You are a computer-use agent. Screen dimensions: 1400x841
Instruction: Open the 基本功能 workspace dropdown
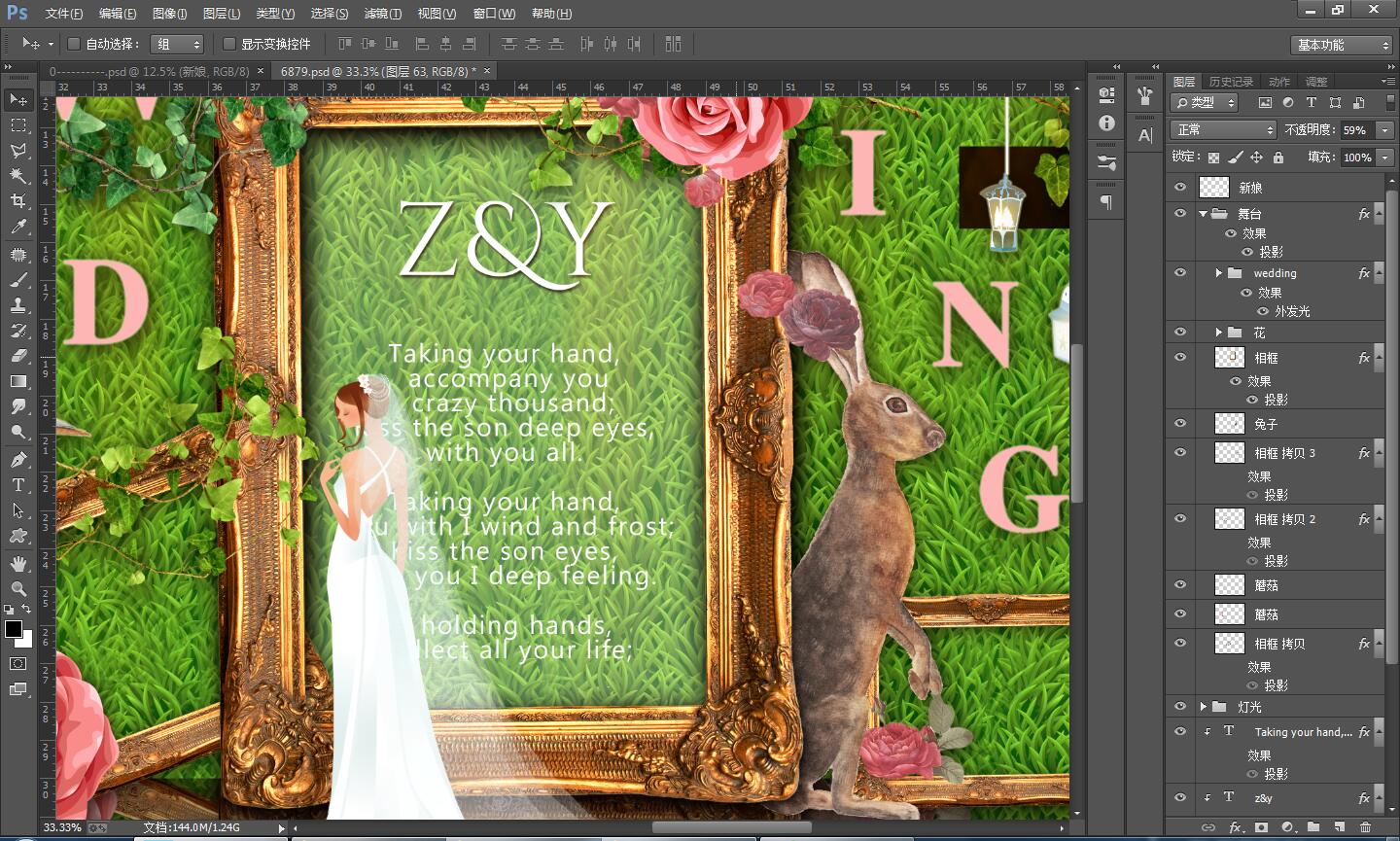click(1343, 45)
